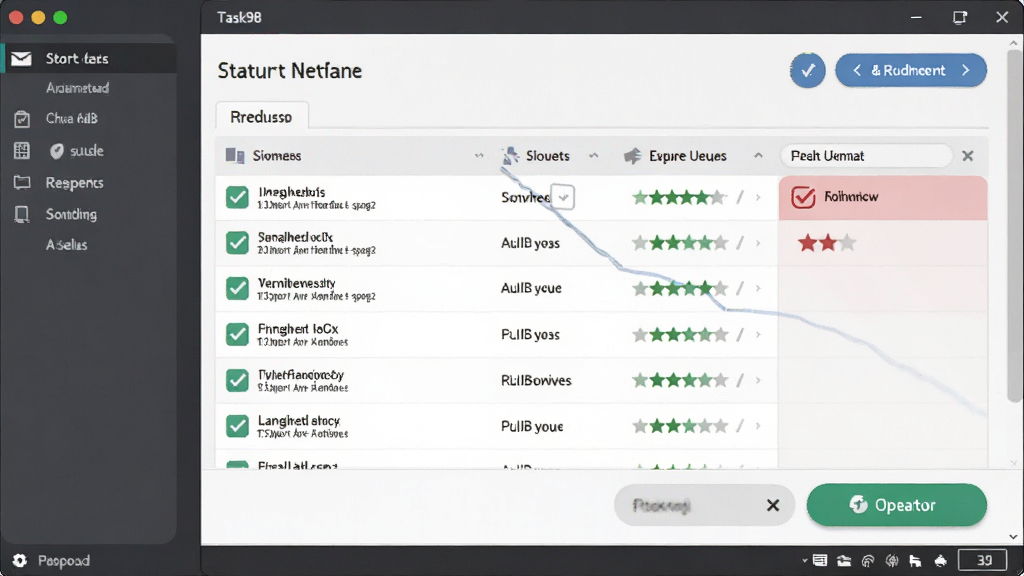This screenshot has height=576, width=1024.
Task: Expand the Ilnegherbuis row with its right chevron
Action: [758, 197]
